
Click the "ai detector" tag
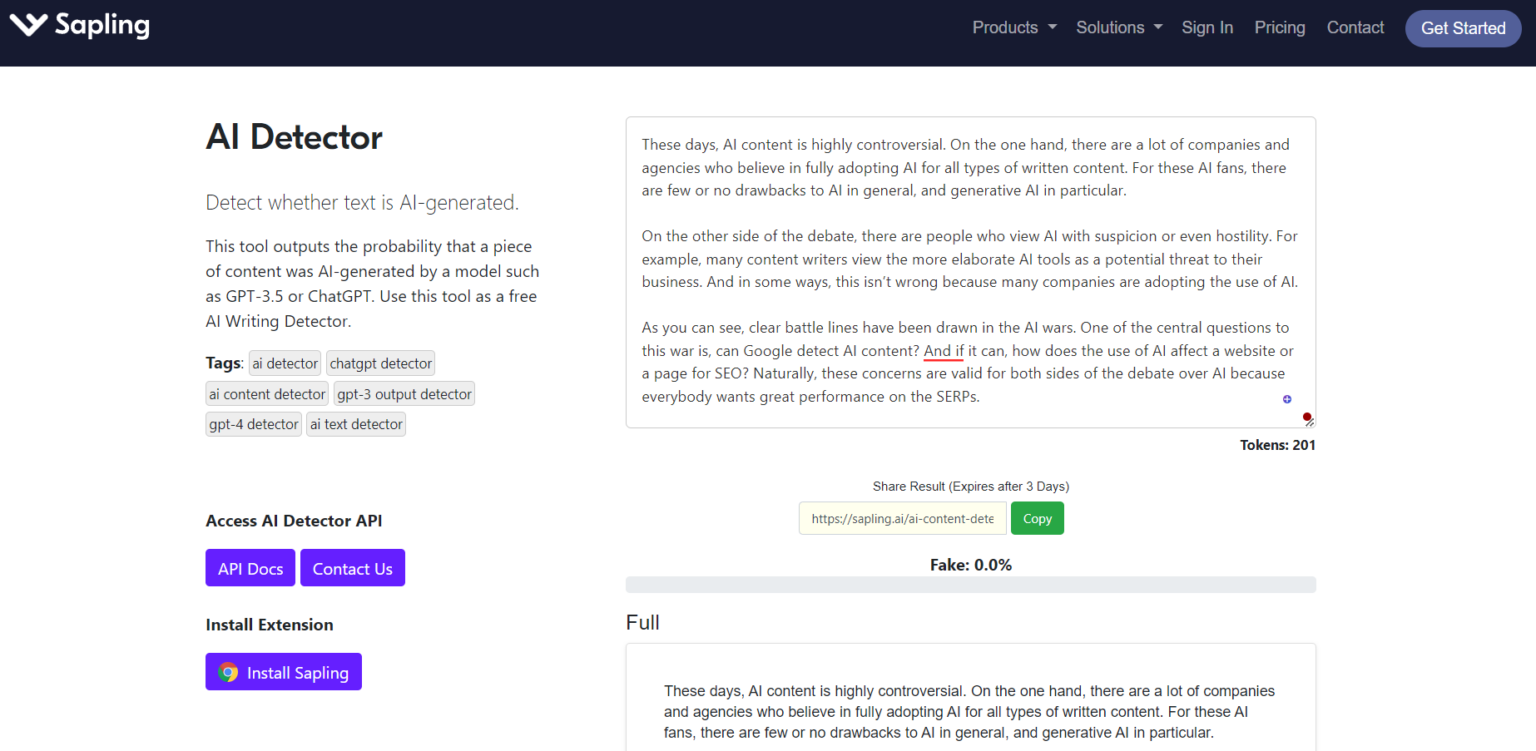pos(284,363)
